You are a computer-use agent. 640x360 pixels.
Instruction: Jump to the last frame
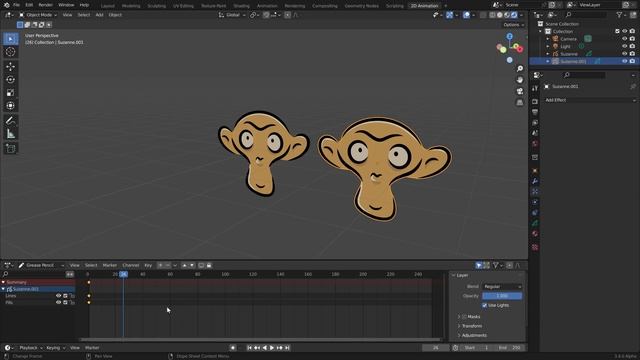(x=287, y=348)
